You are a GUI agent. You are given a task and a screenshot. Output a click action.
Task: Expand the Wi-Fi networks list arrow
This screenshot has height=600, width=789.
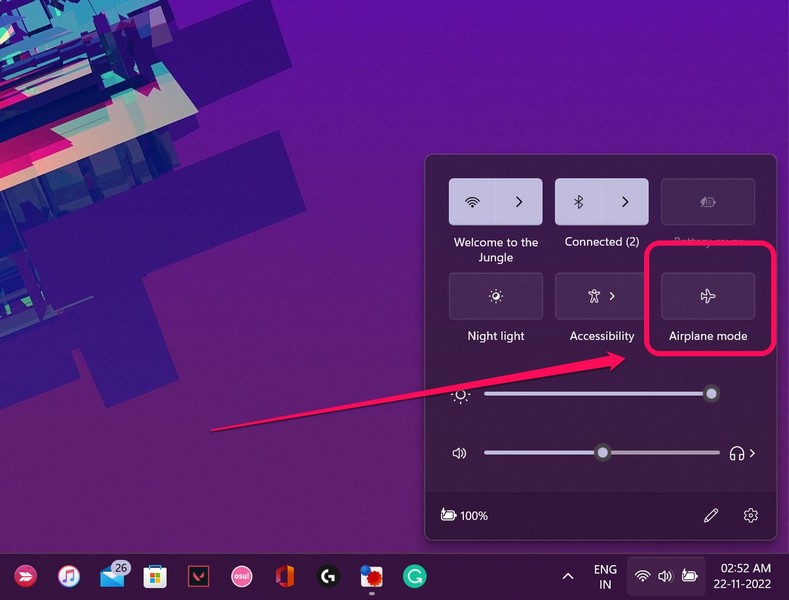pyautogui.click(x=519, y=202)
